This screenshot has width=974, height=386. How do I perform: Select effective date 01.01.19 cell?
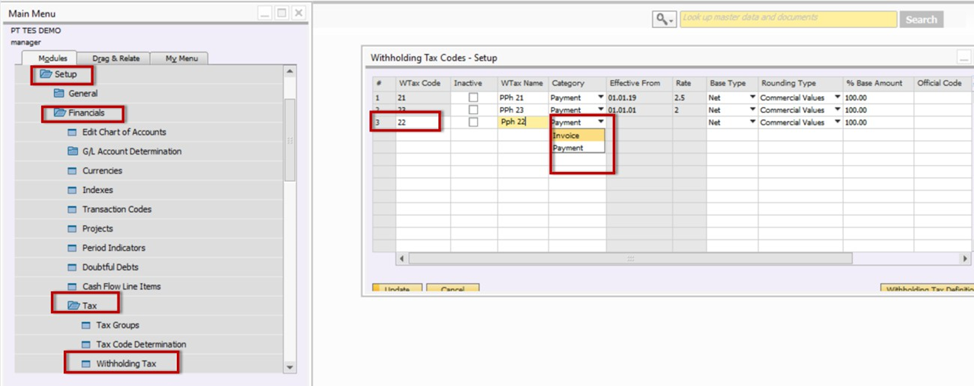click(639, 98)
